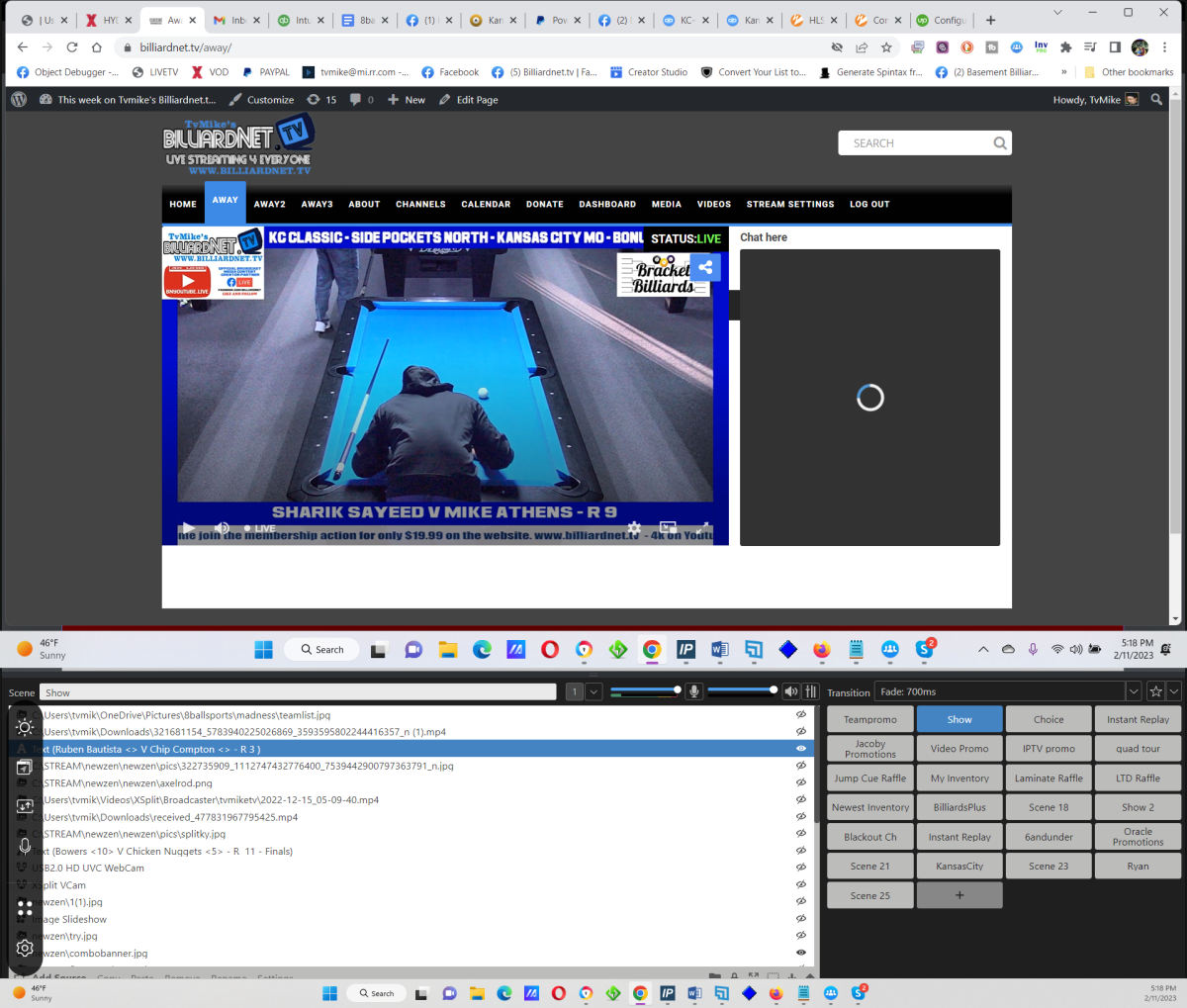This screenshot has height=1008, width=1187.
Task: Open the scene number dropdown arrow
Action: (x=594, y=691)
